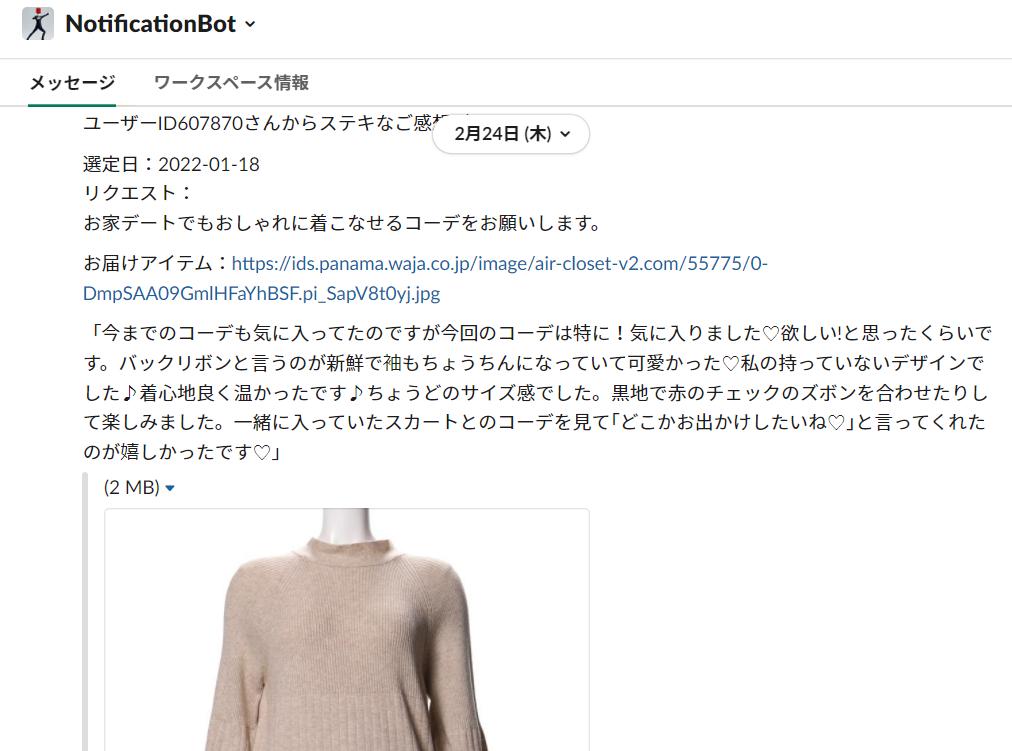Click the リクエスト： label text

137,193
